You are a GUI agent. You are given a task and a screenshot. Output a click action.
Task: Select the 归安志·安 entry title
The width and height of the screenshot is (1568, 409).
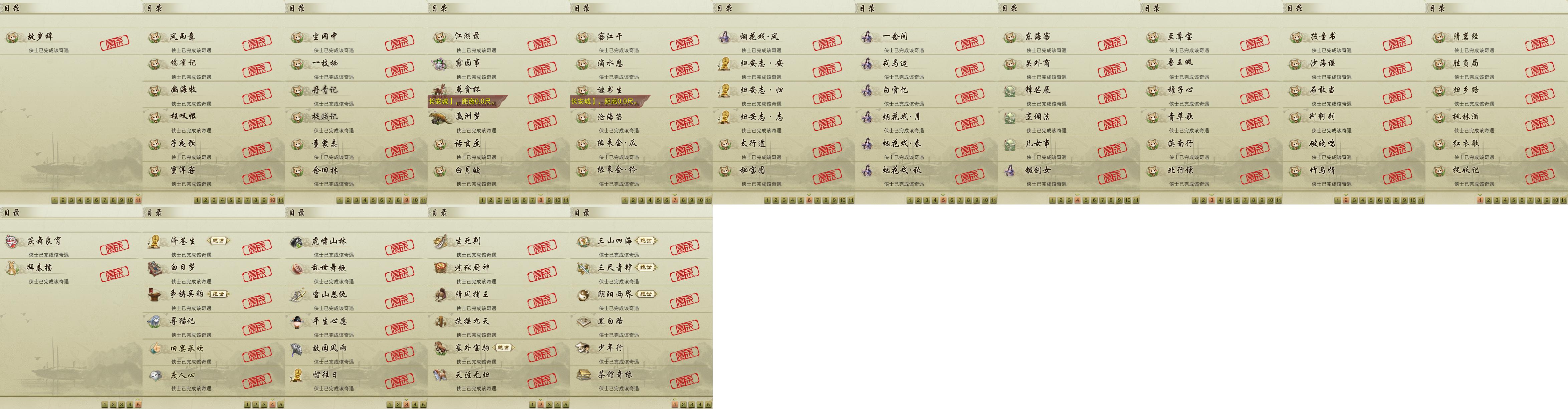tap(761, 63)
